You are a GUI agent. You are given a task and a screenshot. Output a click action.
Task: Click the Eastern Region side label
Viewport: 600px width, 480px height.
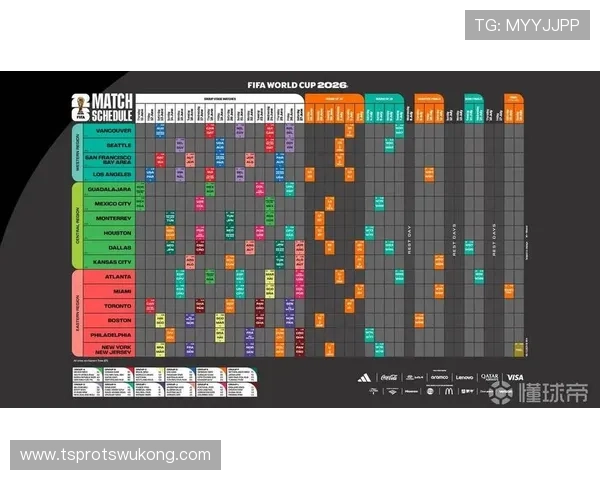click(x=78, y=313)
